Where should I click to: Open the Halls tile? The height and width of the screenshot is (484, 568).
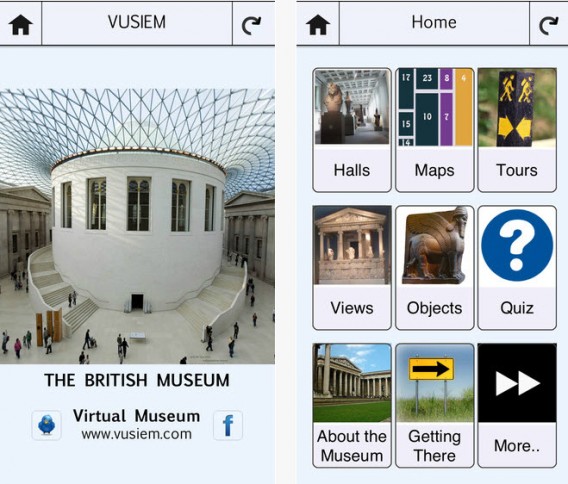[x=352, y=130]
